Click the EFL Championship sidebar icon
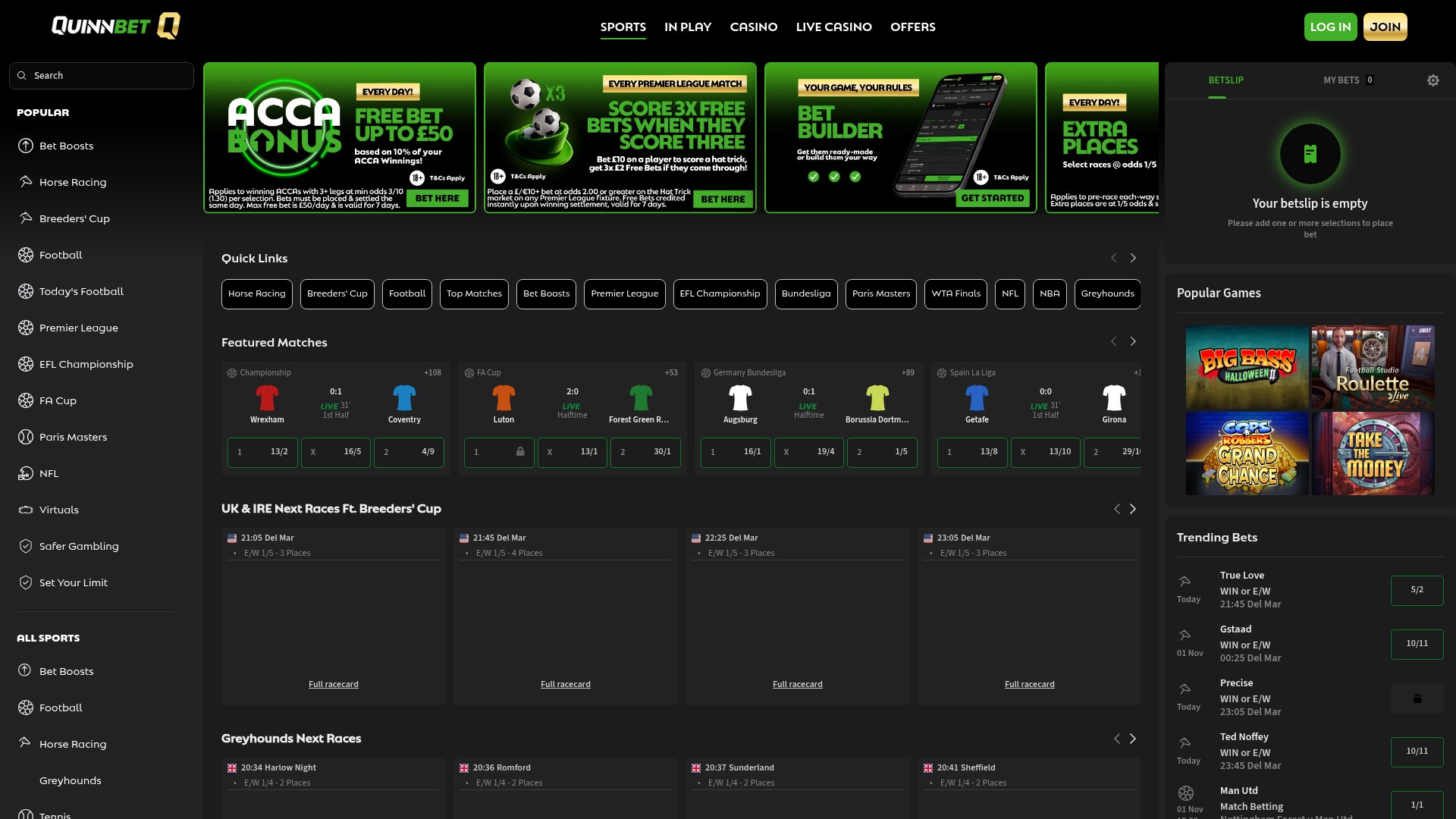The height and width of the screenshot is (819, 1456). 26,364
